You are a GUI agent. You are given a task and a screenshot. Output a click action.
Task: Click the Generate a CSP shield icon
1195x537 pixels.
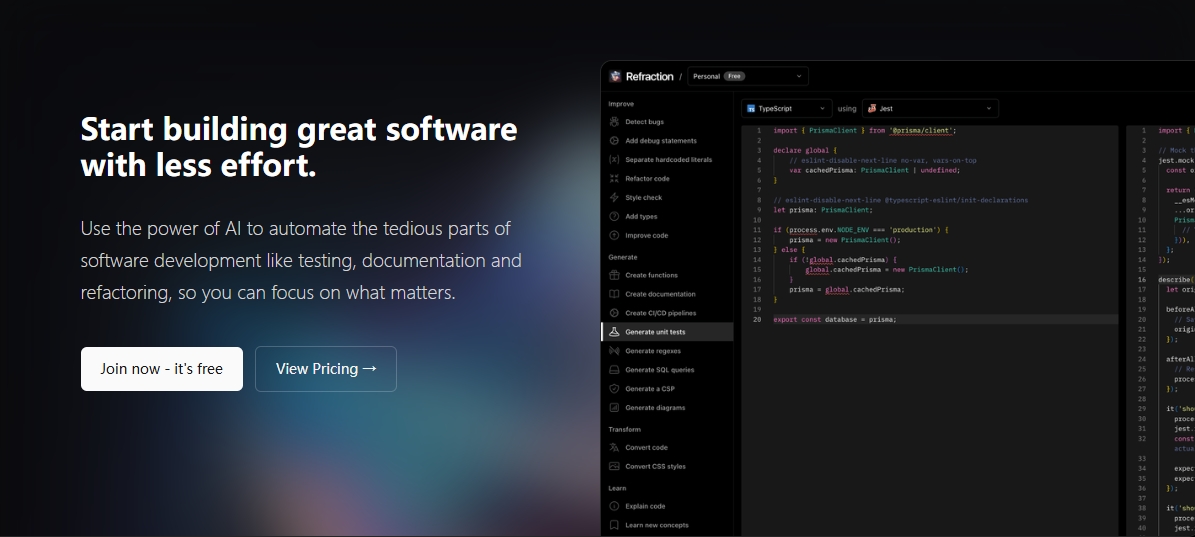(x=614, y=388)
